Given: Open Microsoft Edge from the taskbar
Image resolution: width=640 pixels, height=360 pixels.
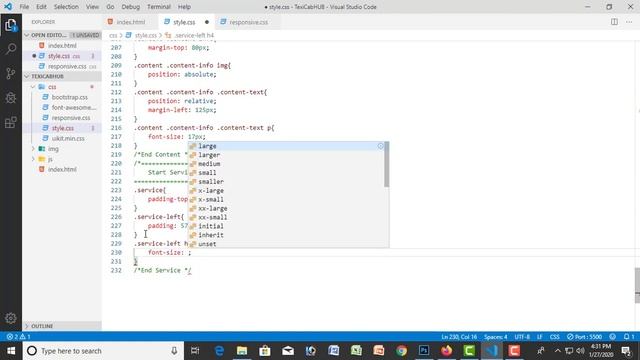Looking at the screenshot, I should 219,351.
